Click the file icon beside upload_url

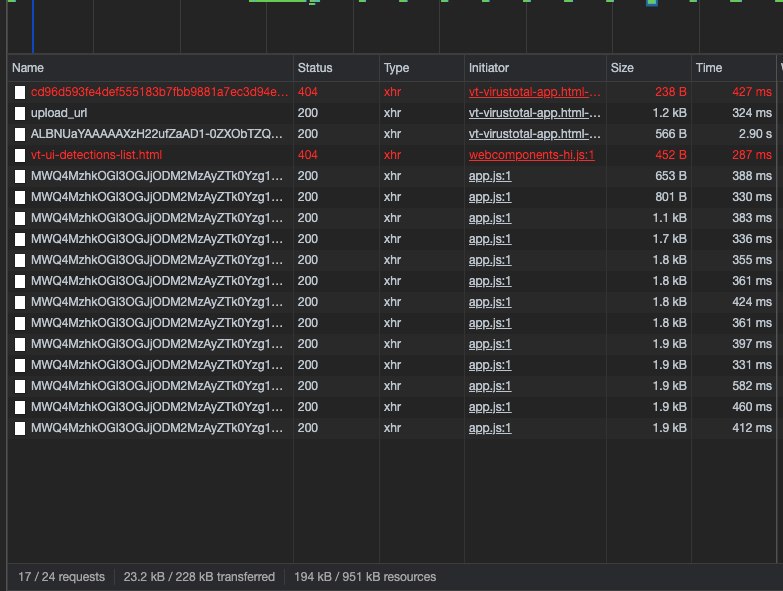click(x=20, y=113)
